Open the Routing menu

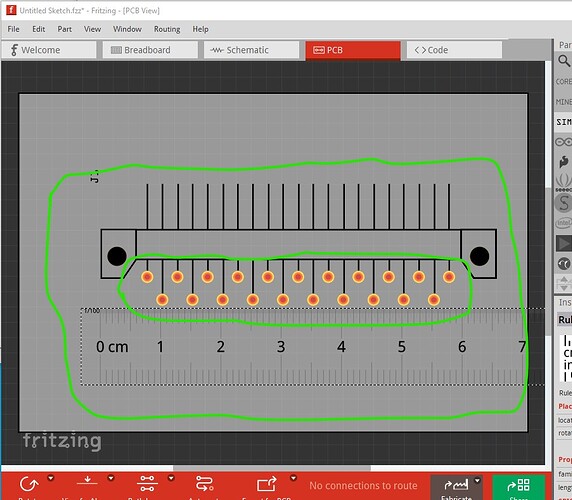(167, 29)
